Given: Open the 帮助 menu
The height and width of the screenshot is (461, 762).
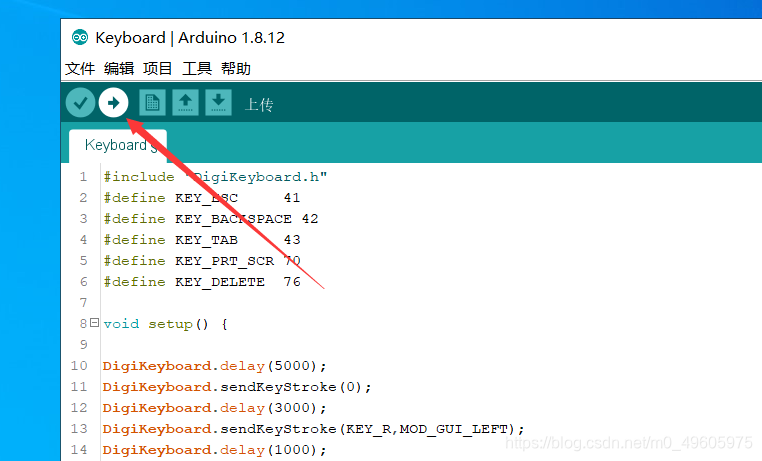Looking at the screenshot, I should tap(236, 68).
